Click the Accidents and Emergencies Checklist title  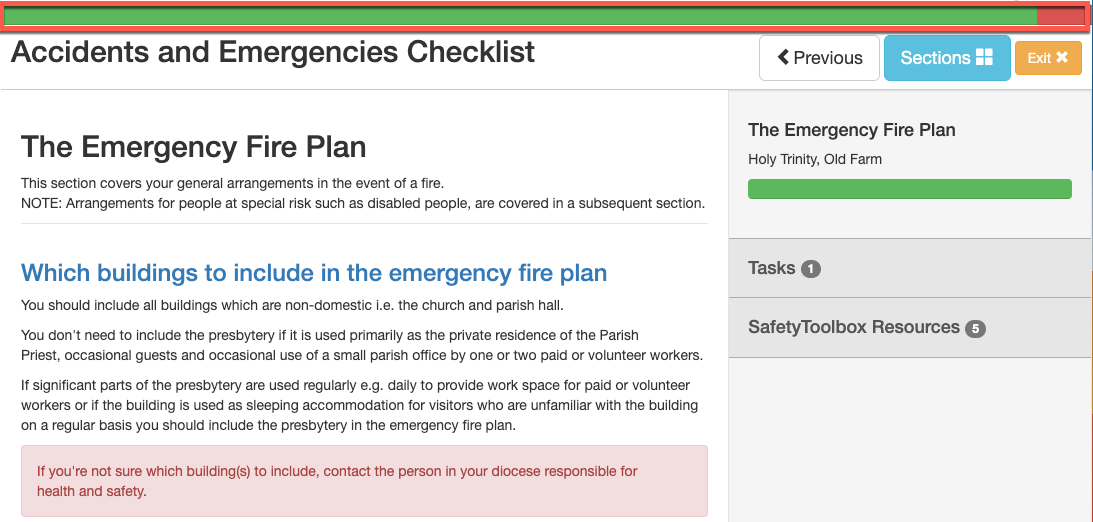(x=273, y=52)
